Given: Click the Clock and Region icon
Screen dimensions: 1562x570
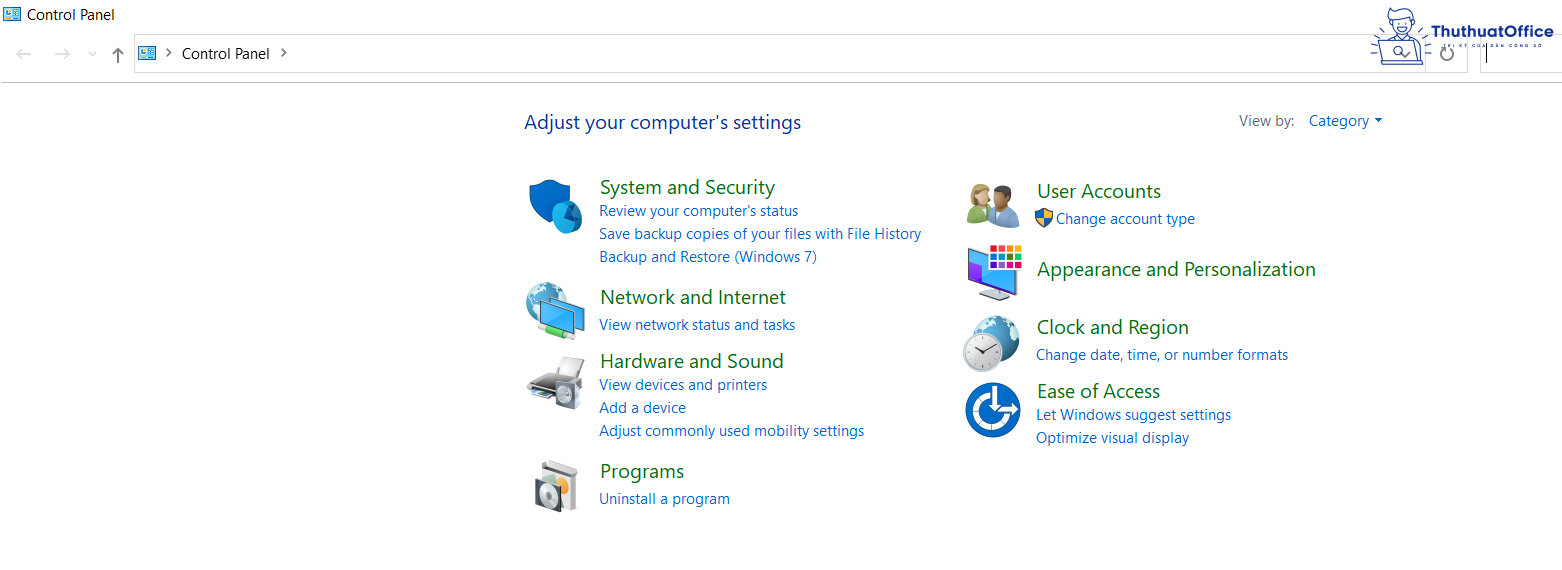Looking at the screenshot, I should tap(991, 343).
